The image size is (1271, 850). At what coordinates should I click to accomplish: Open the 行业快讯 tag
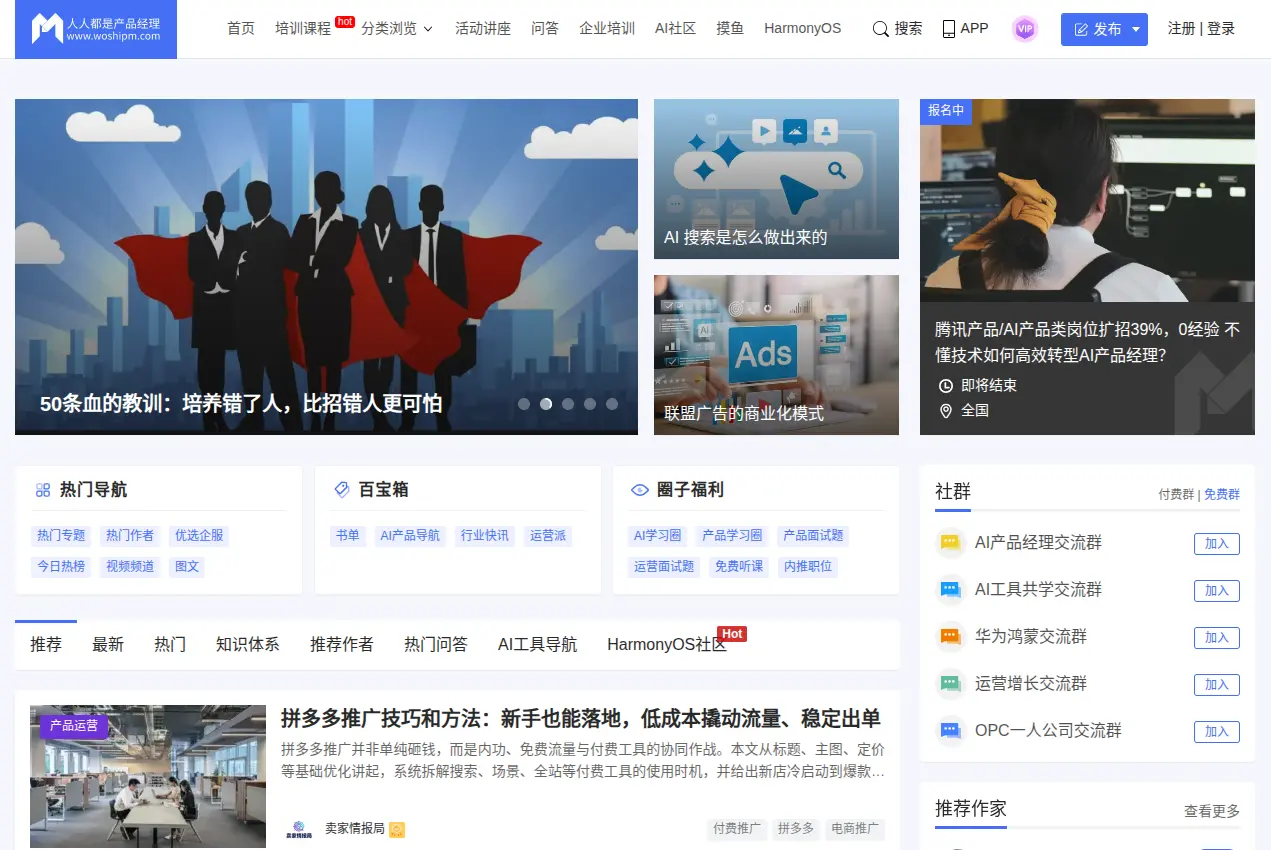tap(485, 535)
